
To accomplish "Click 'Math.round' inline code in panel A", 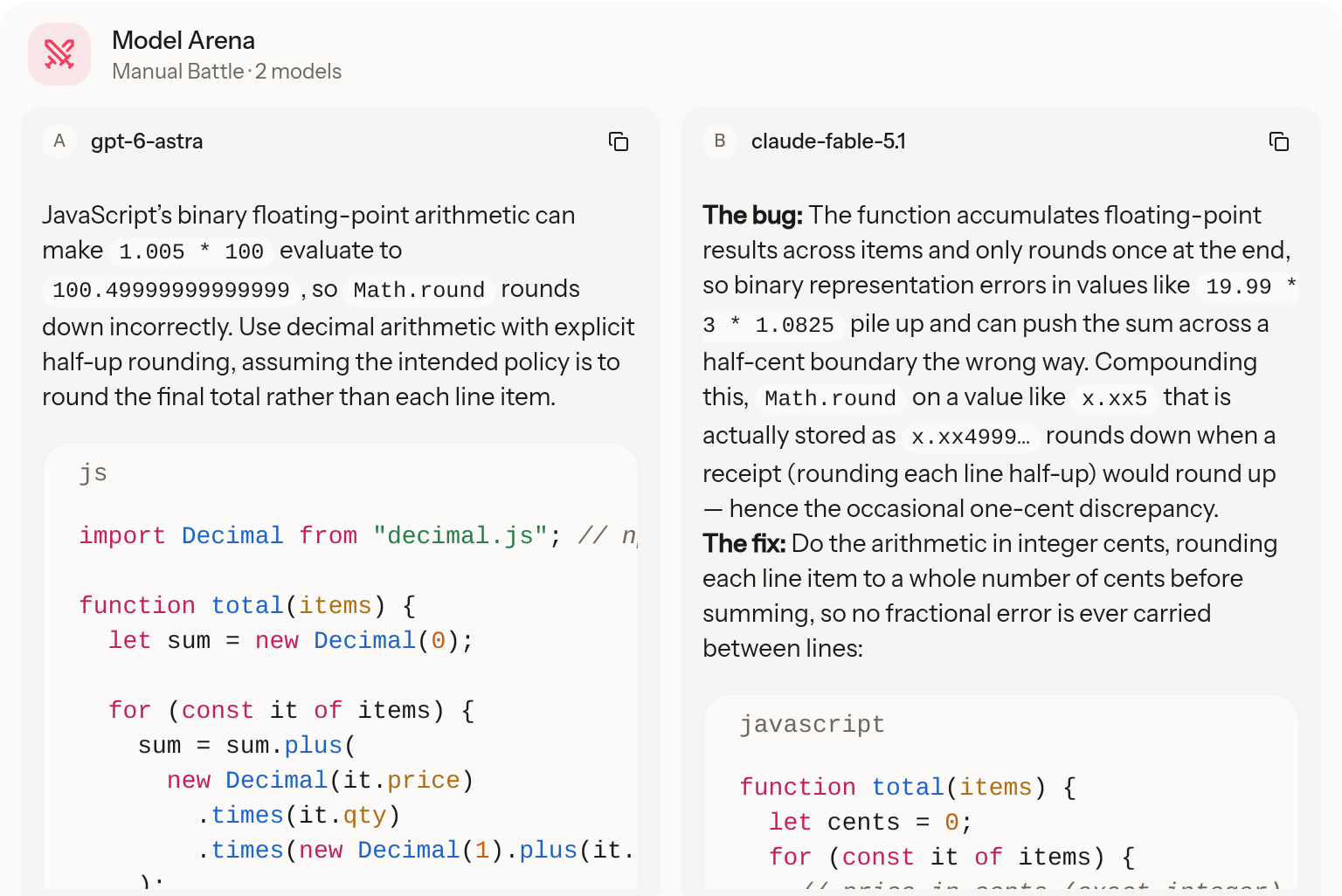I will [x=419, y=290].
